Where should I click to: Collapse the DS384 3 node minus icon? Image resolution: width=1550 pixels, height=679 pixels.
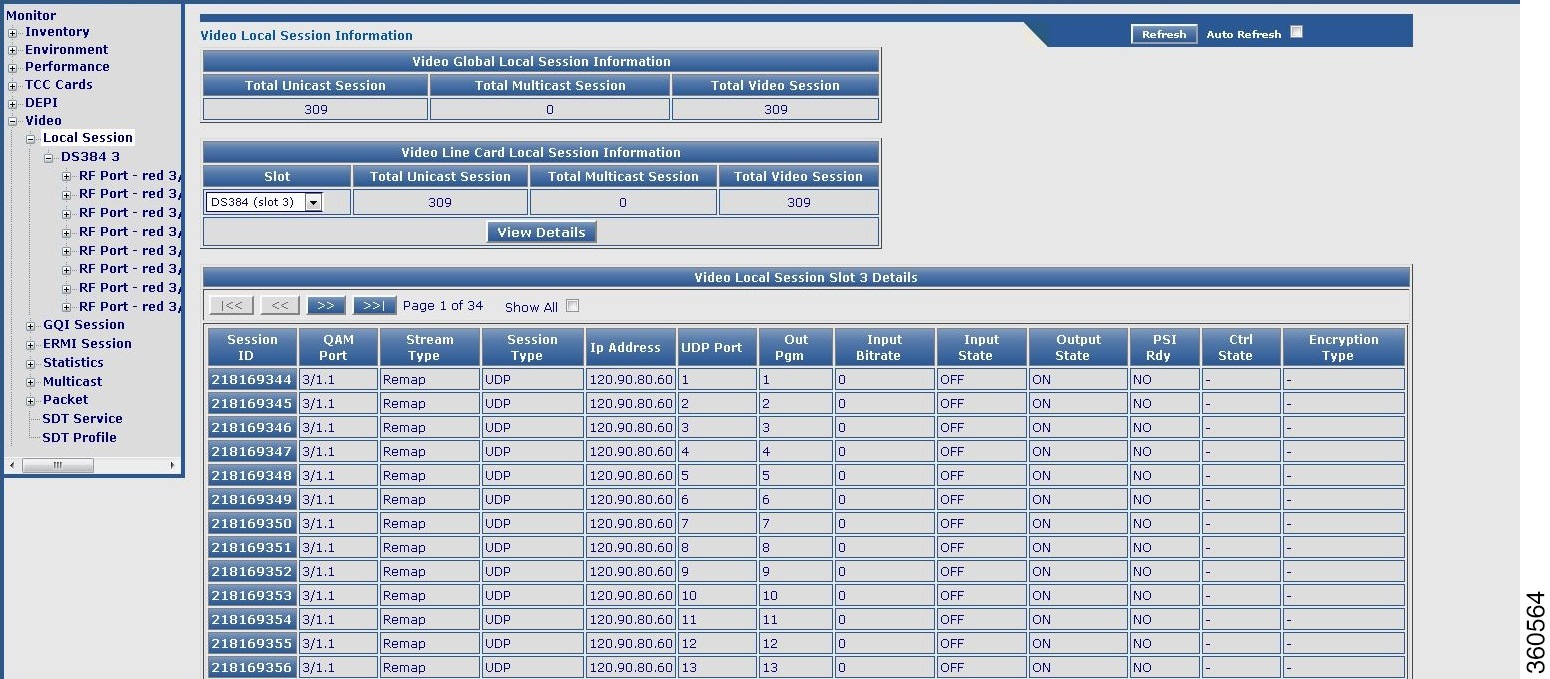pyautogui.click(x=49, y=157)
